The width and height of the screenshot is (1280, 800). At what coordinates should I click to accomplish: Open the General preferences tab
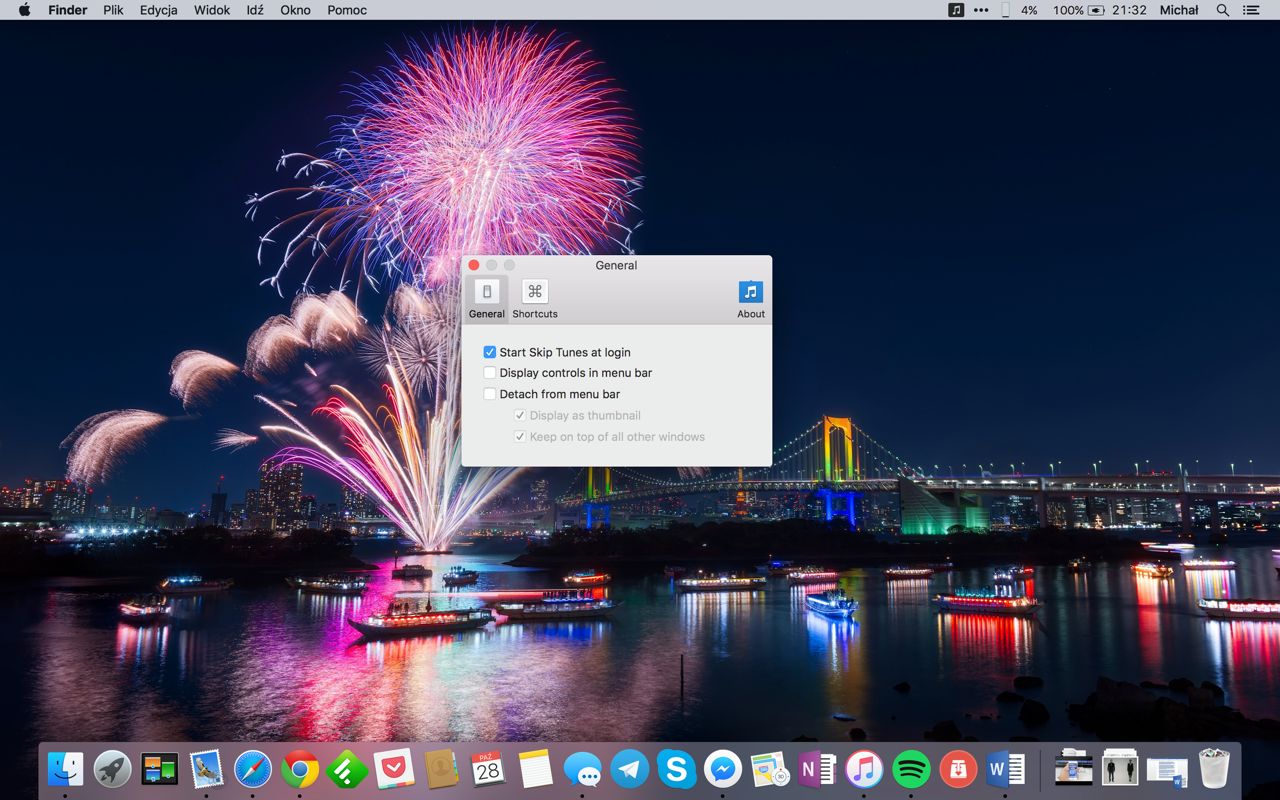click(487, 299)
